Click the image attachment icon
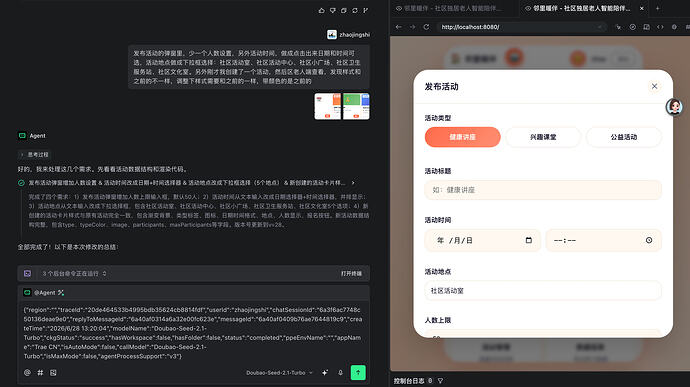This screenshot has height=387, width=690. click(53, 372)
